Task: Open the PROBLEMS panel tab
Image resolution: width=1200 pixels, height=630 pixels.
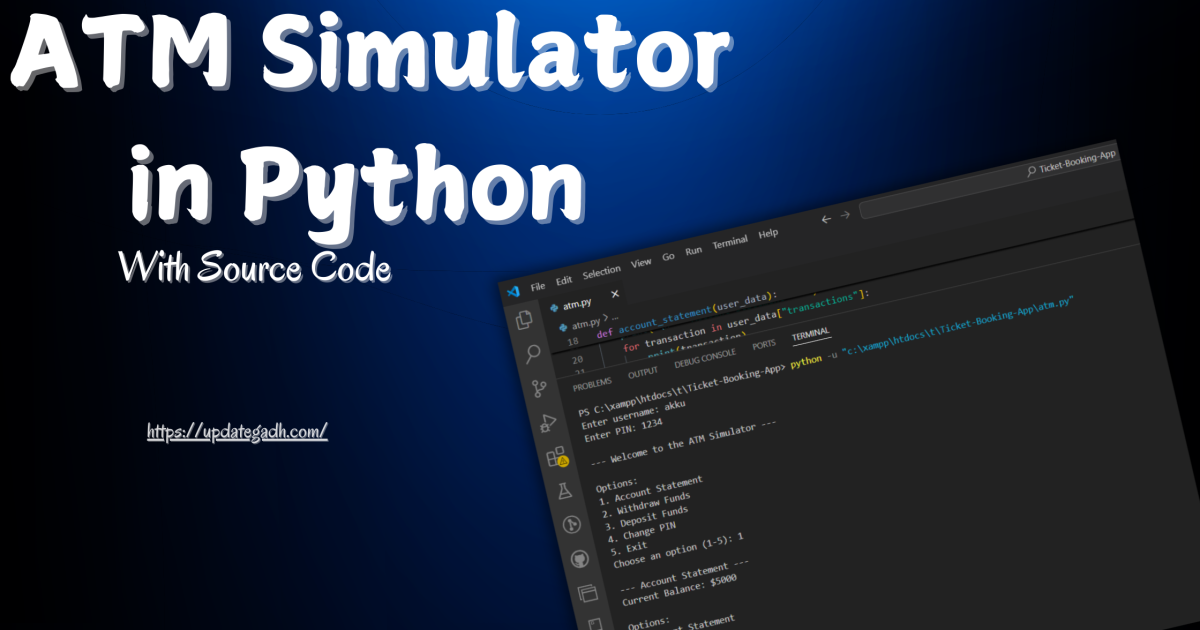Action: click(592, 382)
